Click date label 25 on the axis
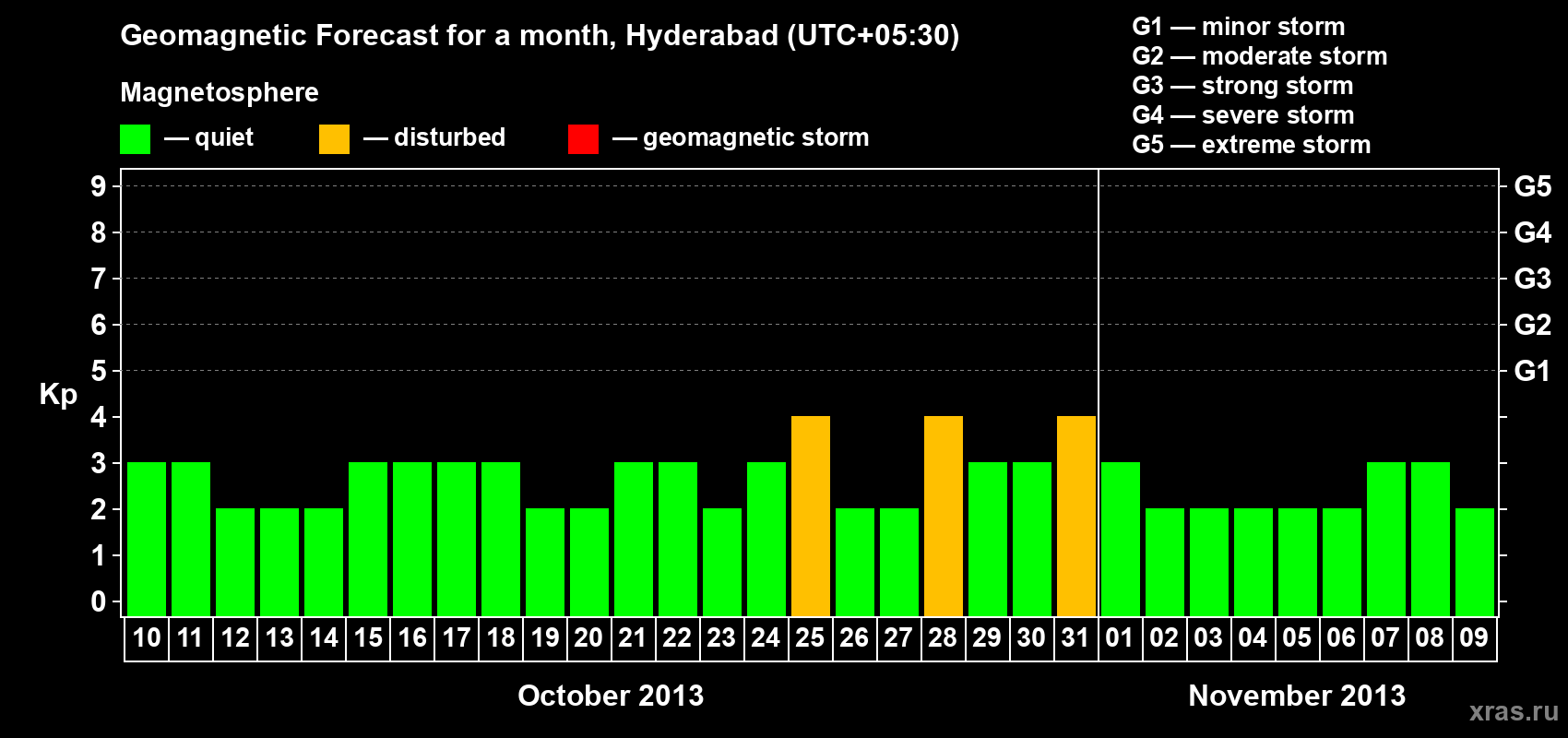Image resolution: width=1568 pixels, height=738 pixels. point(811,637)
